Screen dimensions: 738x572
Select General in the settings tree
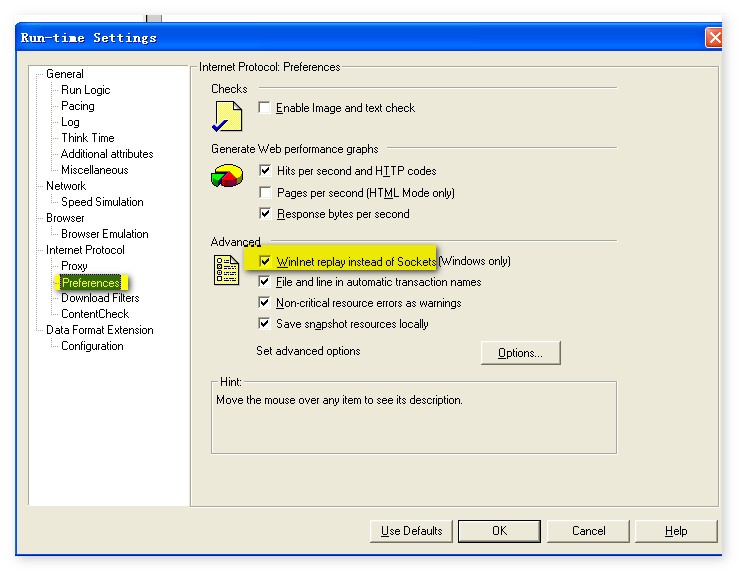(x=65, y=74)
